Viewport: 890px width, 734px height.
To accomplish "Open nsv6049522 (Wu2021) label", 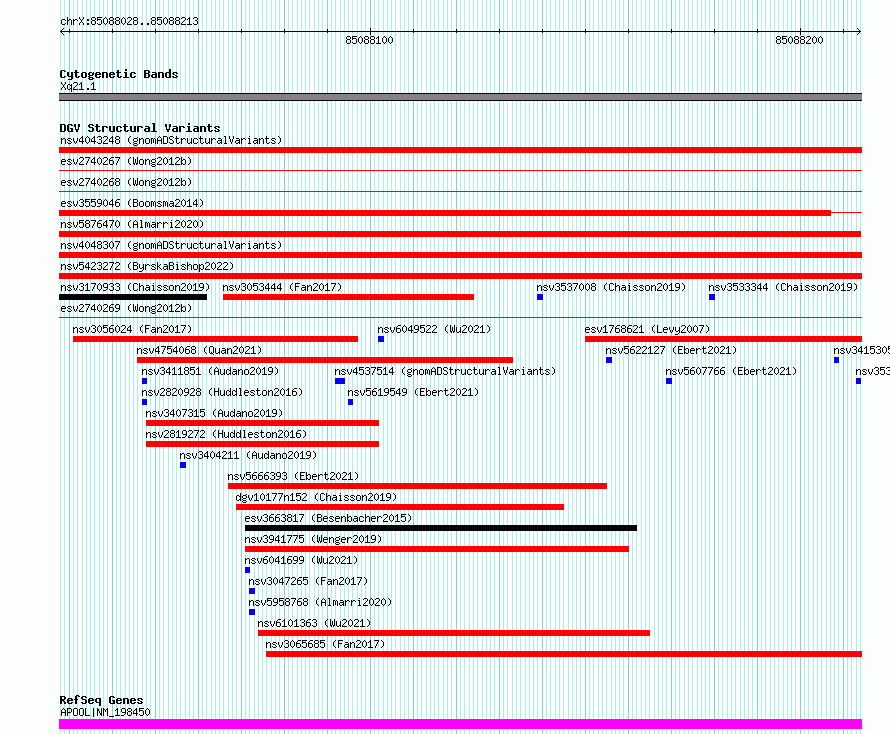I will point(434,329).
